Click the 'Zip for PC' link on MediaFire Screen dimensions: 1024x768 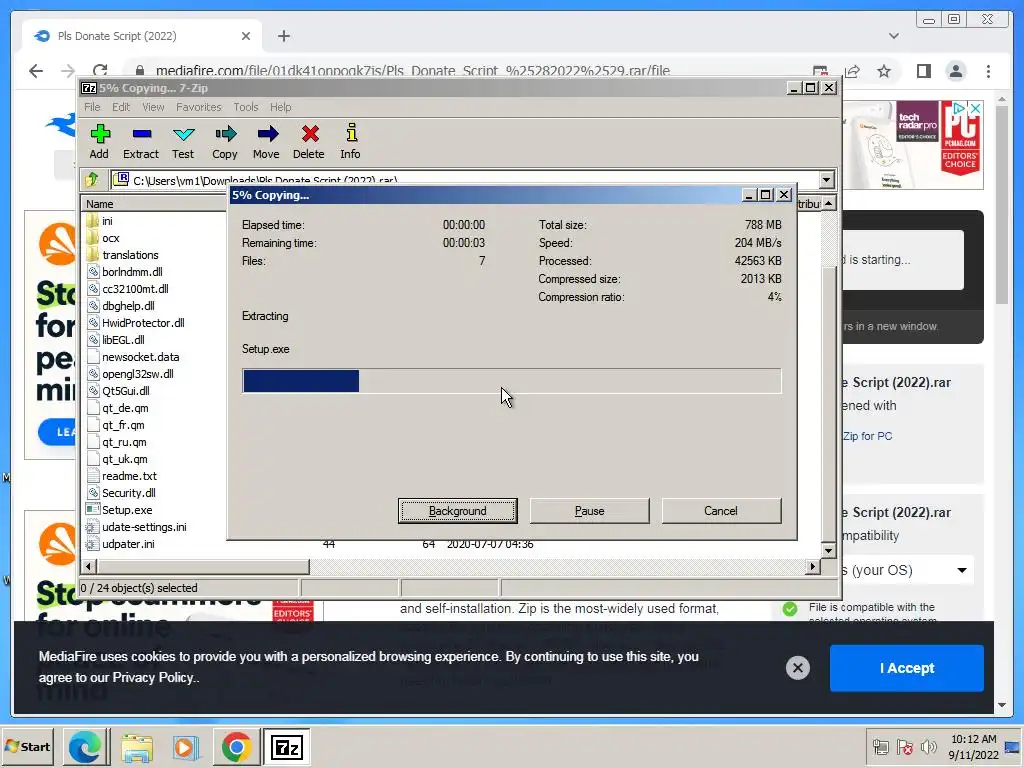coord(867,436)
